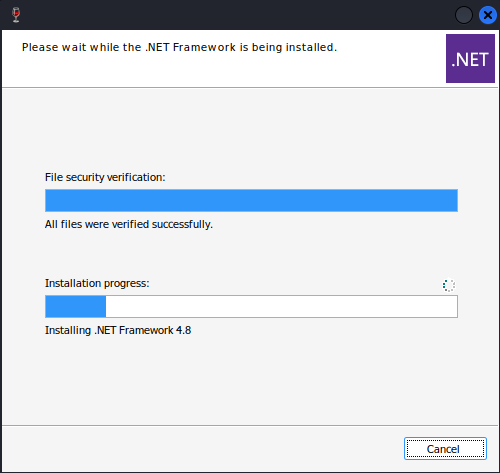Click the 'Installation progress:' label
This screenshot has height=473, width=500.
(x=97, y=283)
